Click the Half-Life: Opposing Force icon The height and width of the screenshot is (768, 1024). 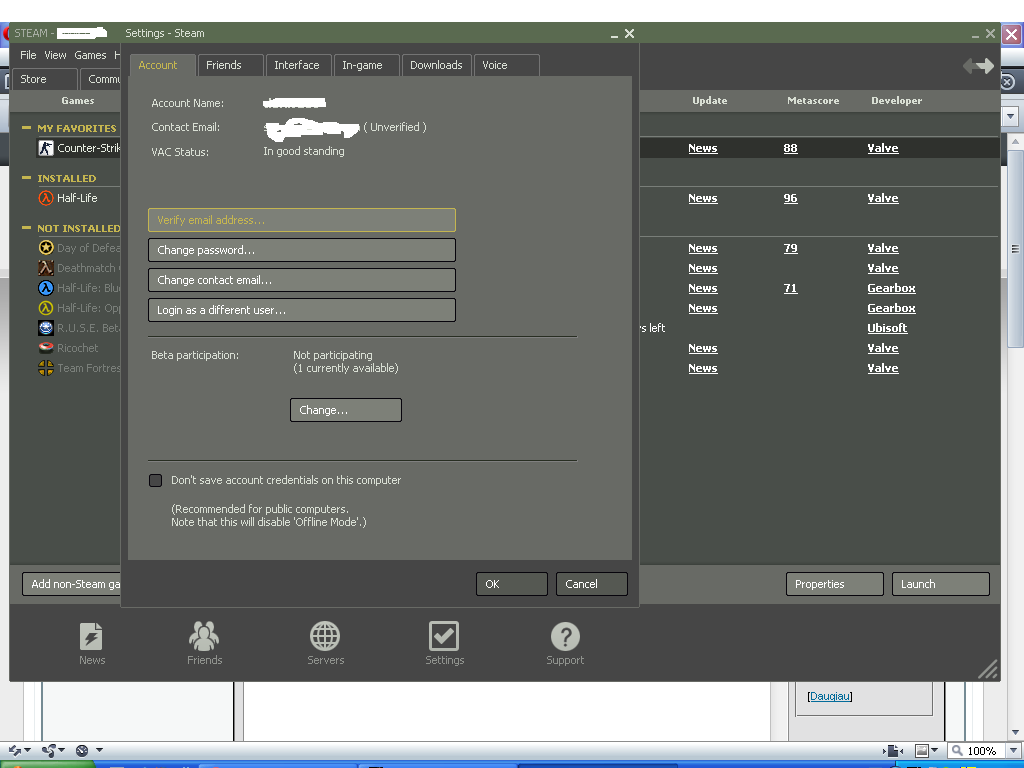46,308
